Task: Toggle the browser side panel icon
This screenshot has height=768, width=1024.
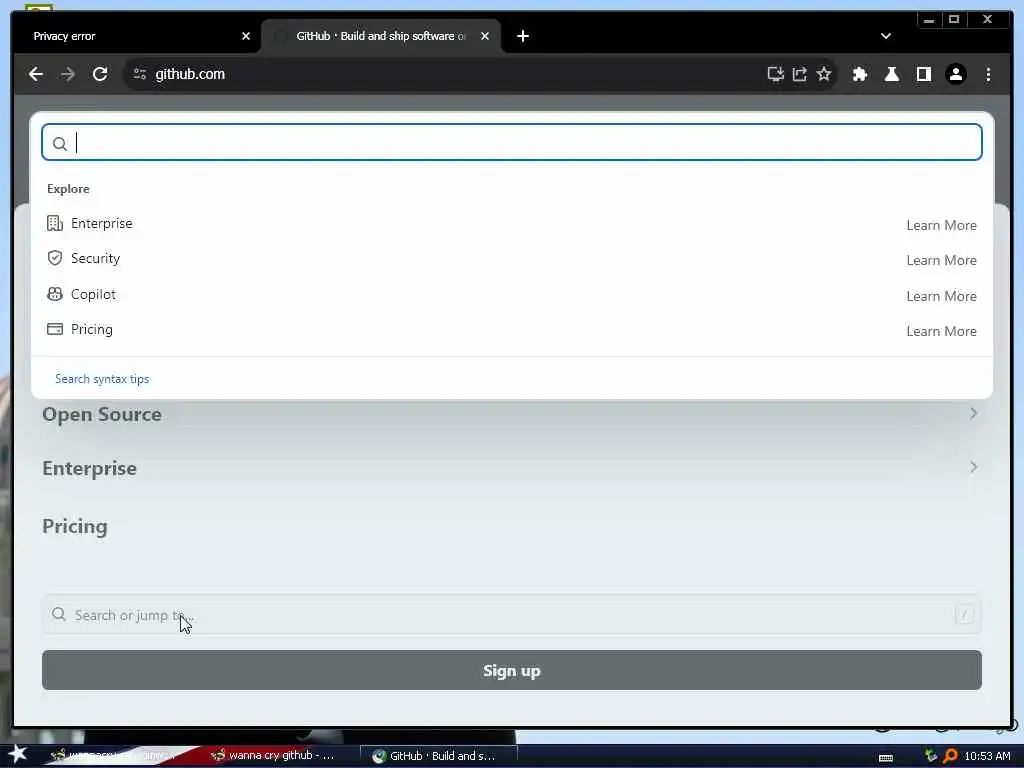Action: 923,74
